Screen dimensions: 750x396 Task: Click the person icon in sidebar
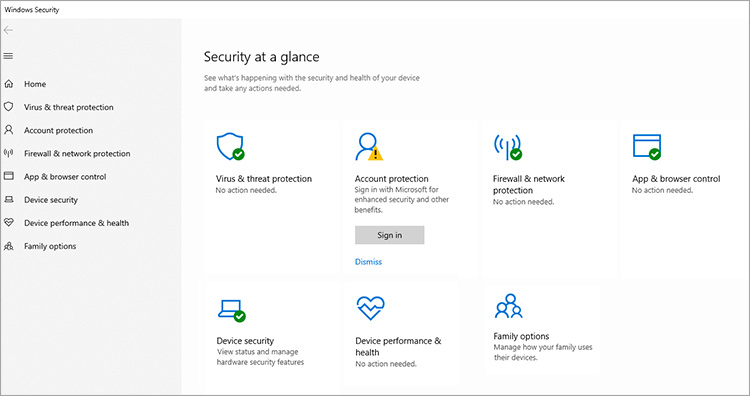[9, 130]
